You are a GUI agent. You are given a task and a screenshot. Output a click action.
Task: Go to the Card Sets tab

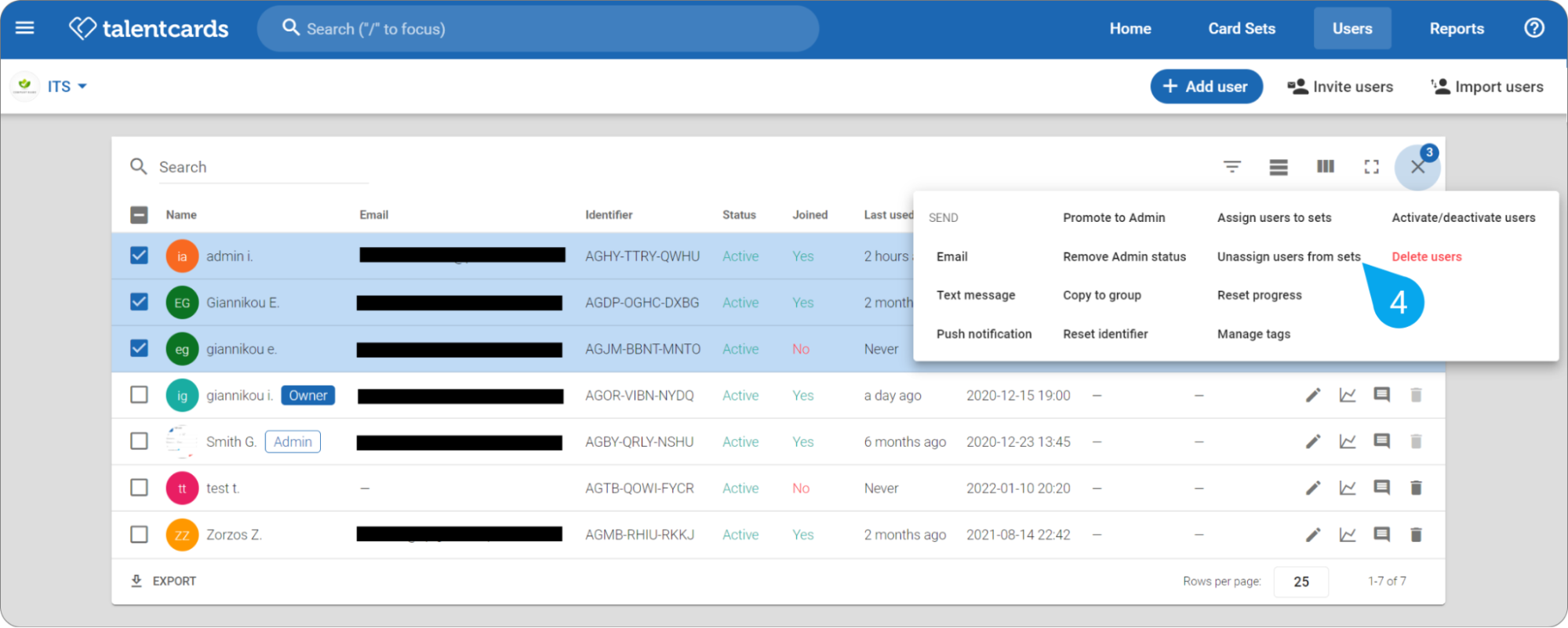(1242, 28)
